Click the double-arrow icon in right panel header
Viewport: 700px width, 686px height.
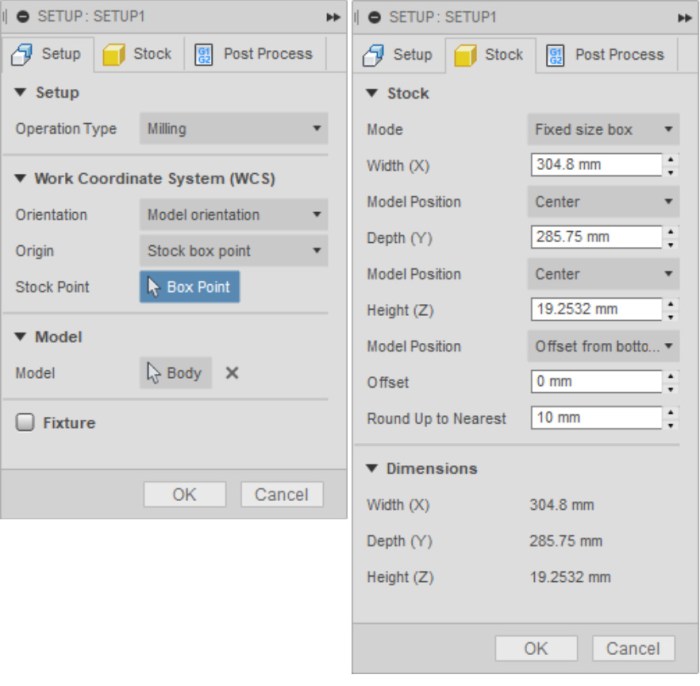[x=684, y=18]
